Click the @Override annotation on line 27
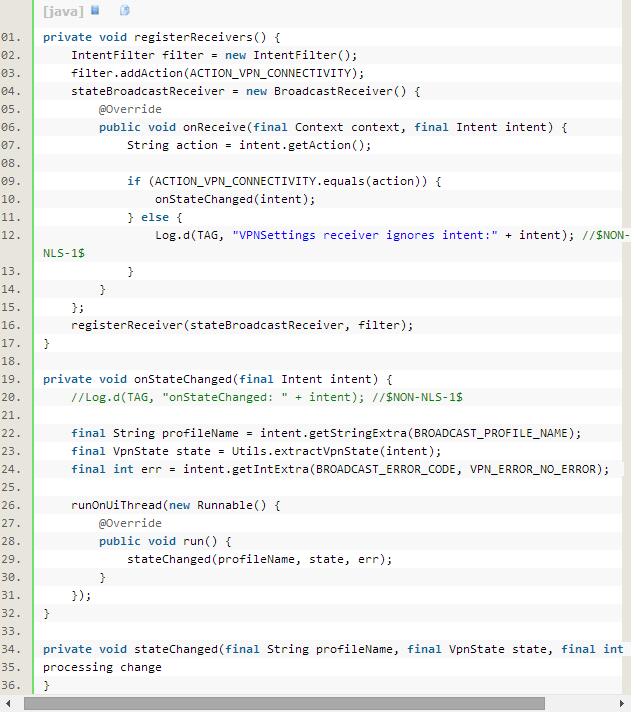This screenshot has width=635, height=713. [x=130, y=523]
